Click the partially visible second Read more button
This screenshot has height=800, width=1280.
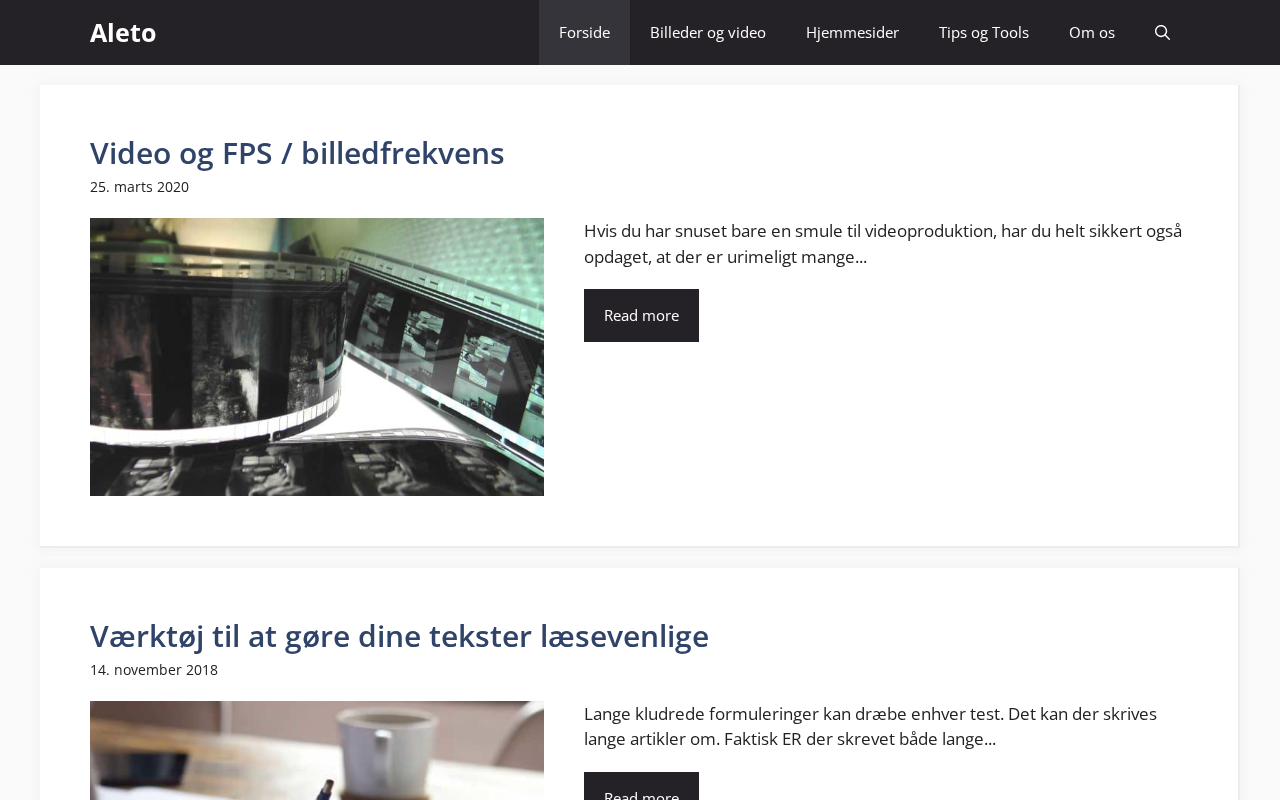click(x=641, y=787)
